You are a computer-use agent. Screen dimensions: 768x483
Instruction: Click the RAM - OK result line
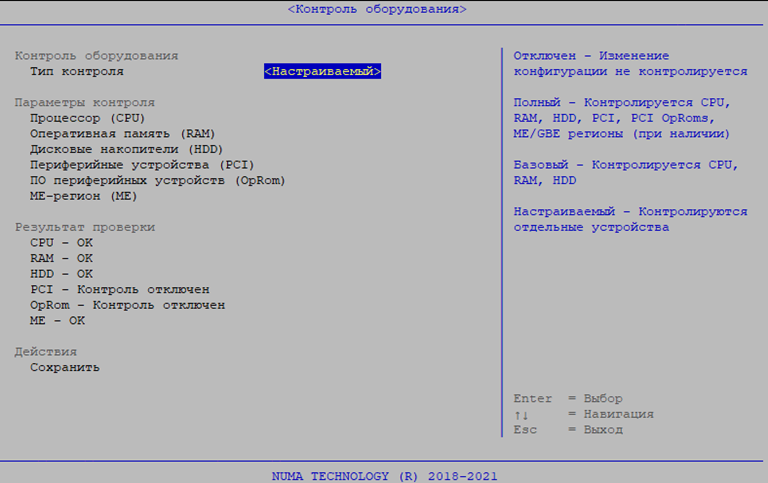pyautogui.click(x=61, y=258)
